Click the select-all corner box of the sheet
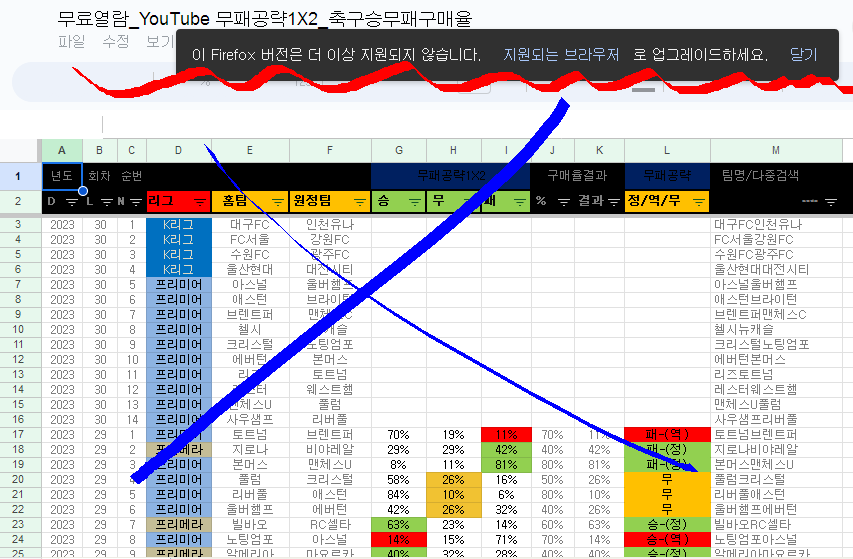 coord(21,150)
